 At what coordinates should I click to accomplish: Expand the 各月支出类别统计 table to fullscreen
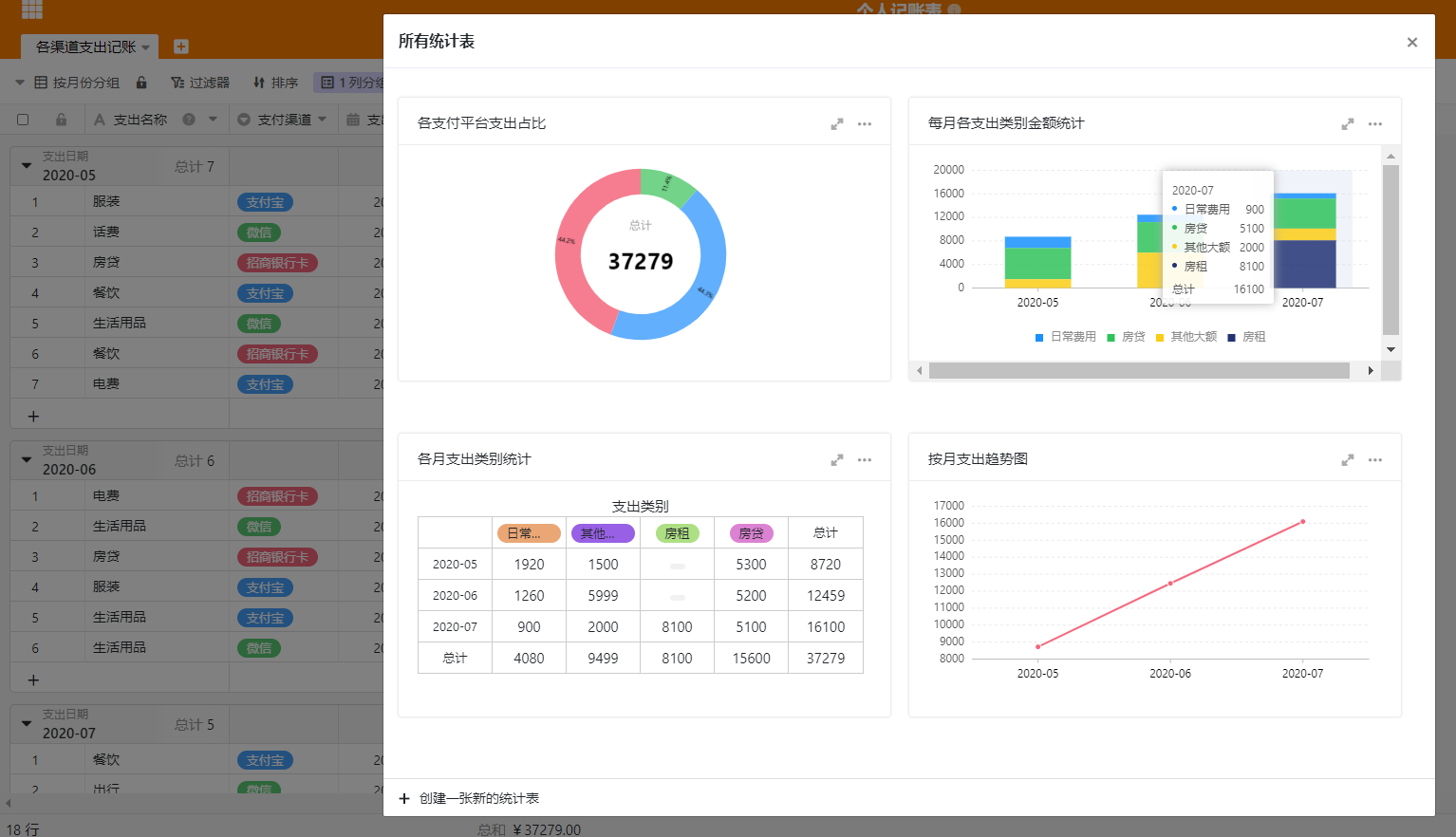coord(837,460)
